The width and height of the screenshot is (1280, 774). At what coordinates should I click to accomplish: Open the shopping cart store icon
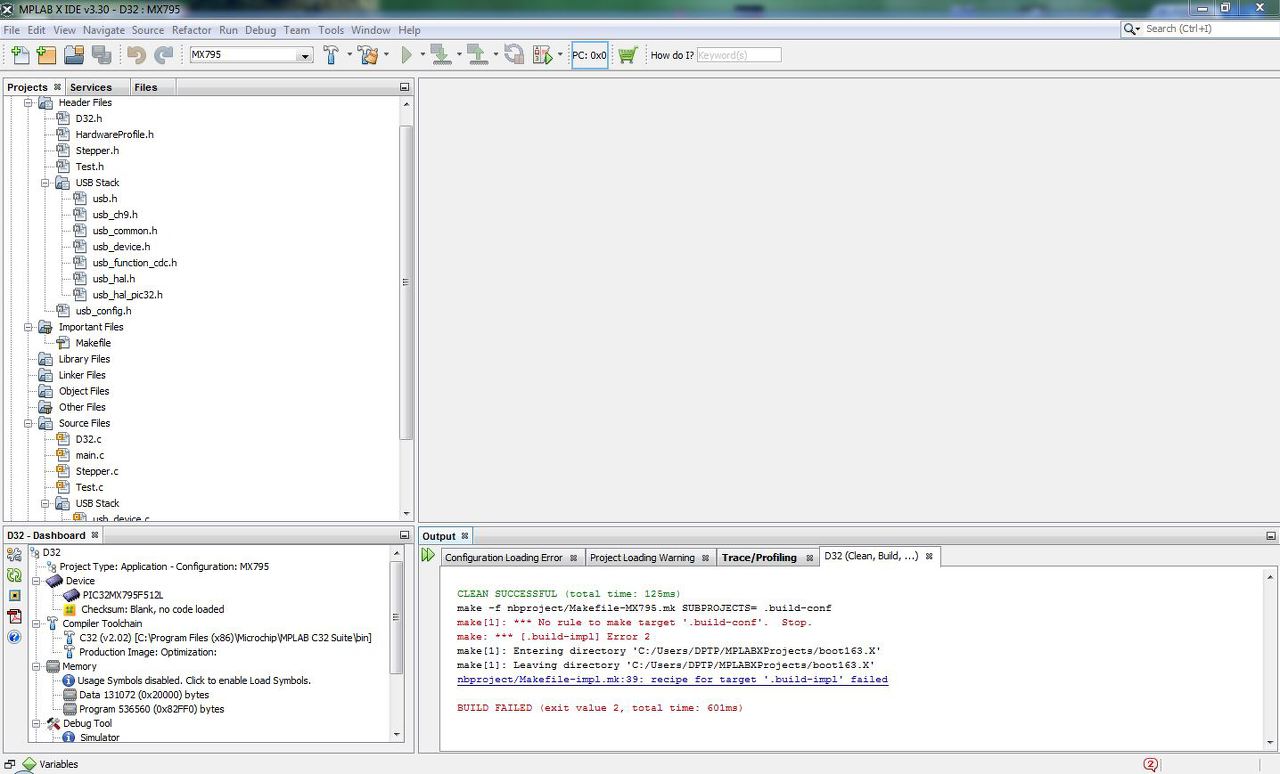[627, 55]
